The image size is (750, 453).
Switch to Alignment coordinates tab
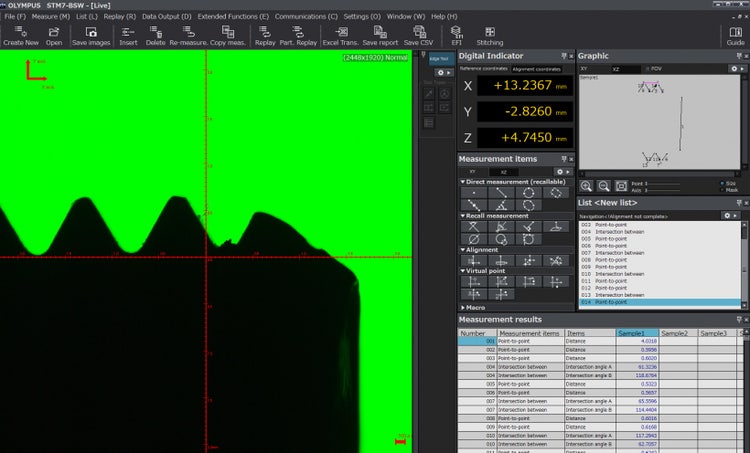click(x=537, y=69)
